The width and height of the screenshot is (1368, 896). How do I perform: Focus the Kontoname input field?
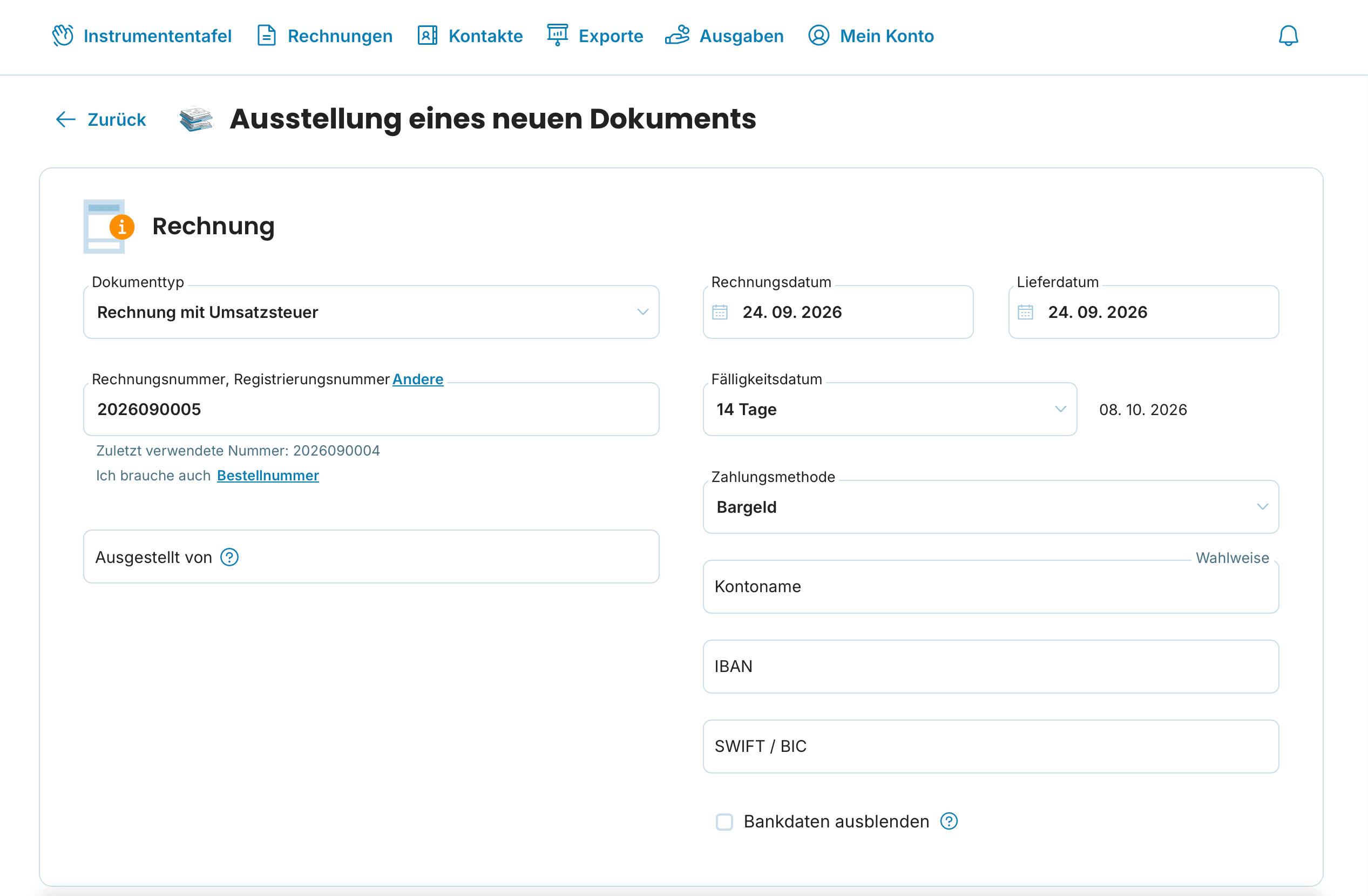[x=991, y=587]
